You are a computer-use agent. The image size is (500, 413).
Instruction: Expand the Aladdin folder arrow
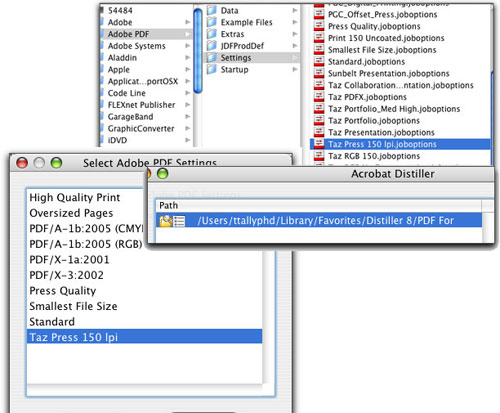(x=188, y=57)
